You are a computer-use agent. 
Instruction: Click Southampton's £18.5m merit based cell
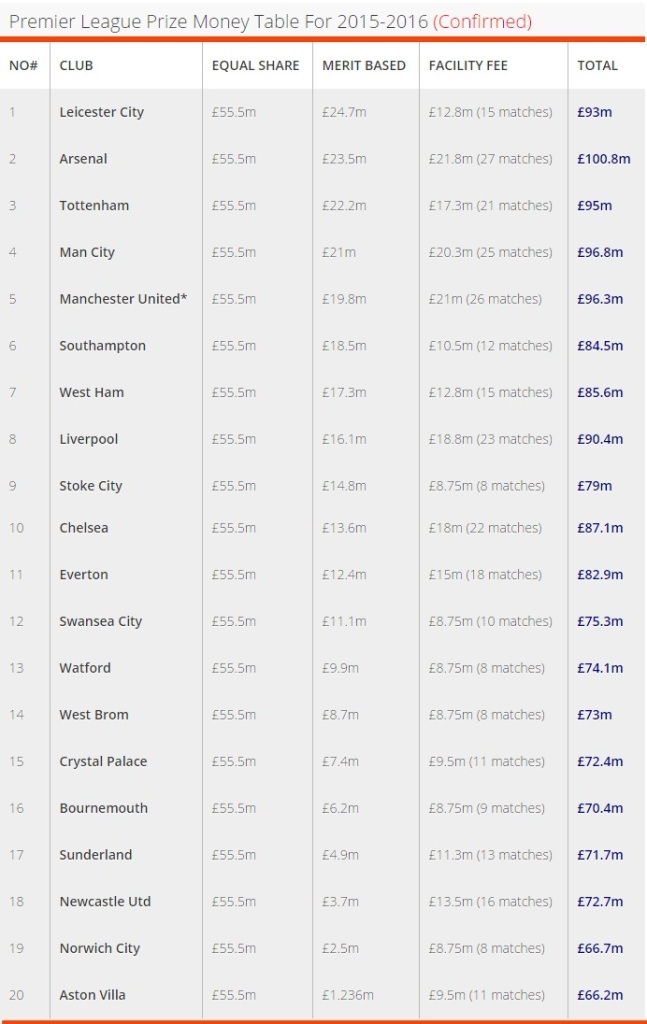coord(344,346)
